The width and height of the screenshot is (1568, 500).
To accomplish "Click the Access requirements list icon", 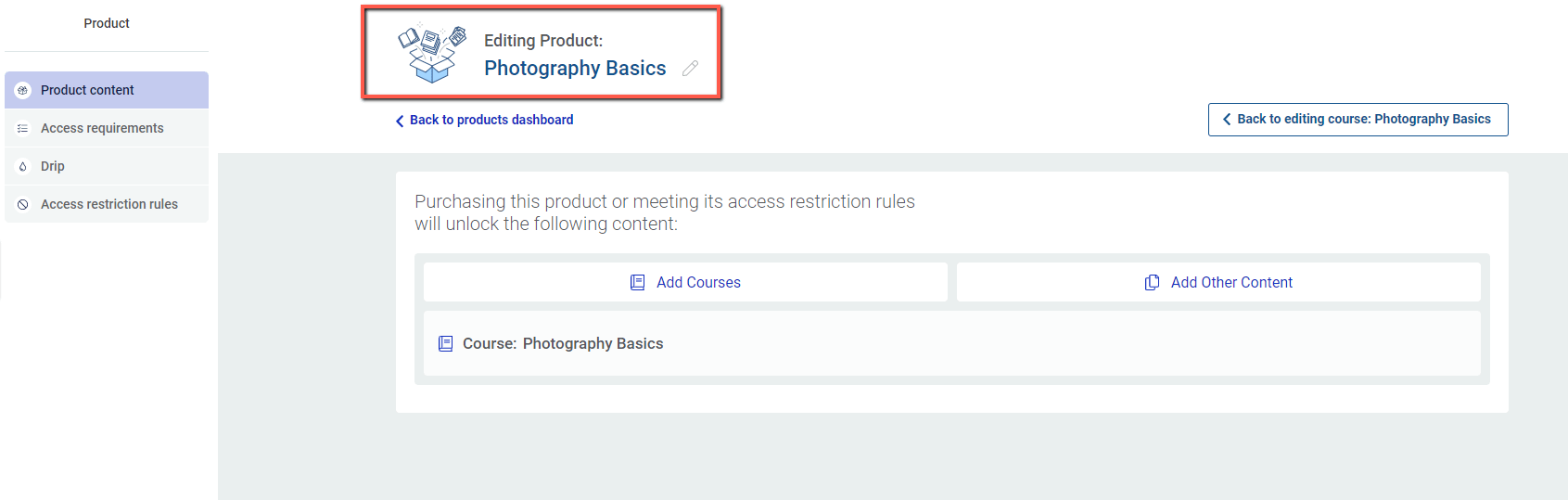I will pos(23,128).
